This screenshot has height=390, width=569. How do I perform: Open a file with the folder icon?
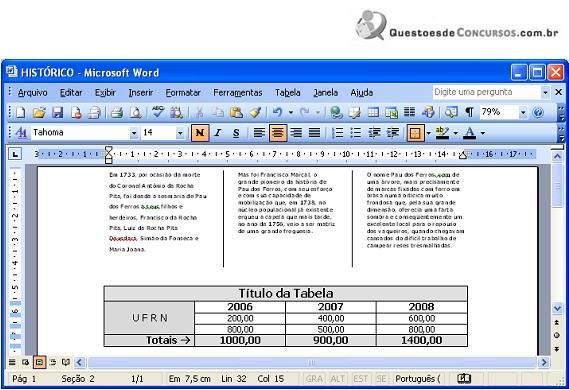click(39, 112)
